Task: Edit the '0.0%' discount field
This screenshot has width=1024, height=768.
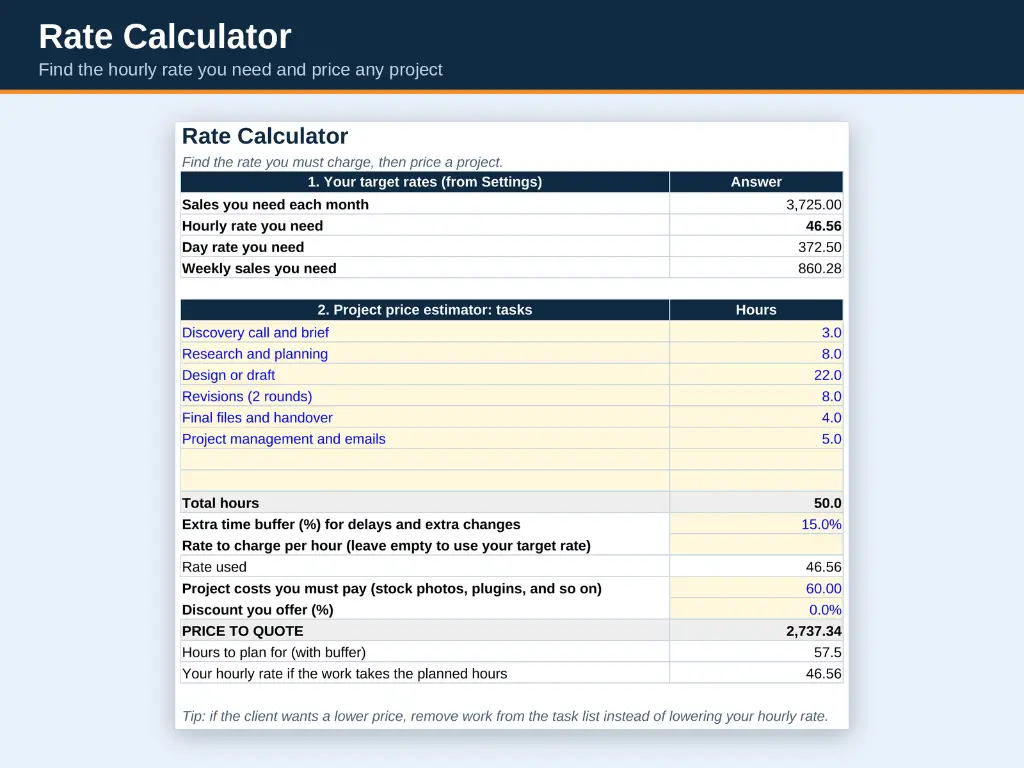Action: pos(756,610)
